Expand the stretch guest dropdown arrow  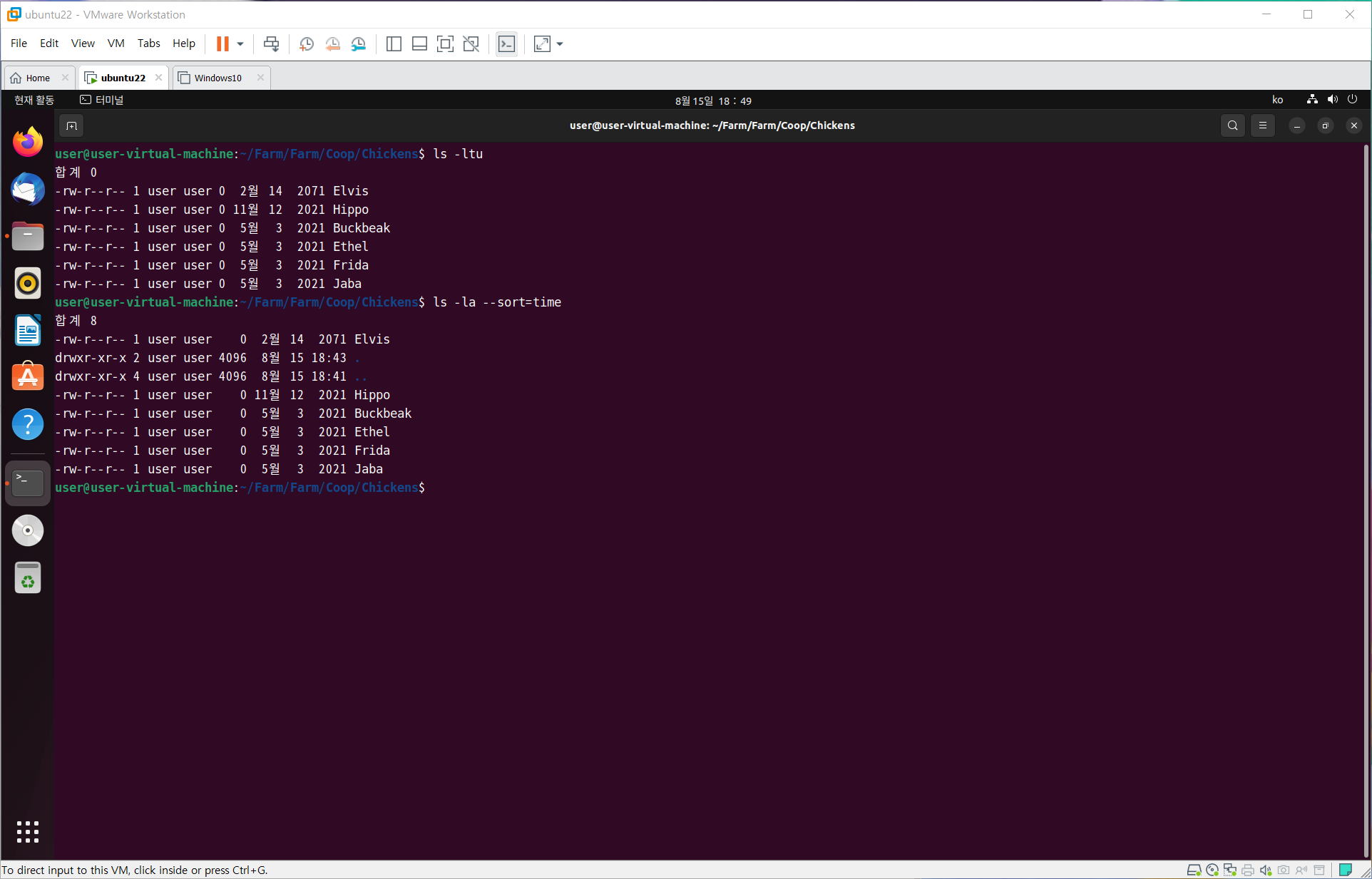[x=560, y=44]
